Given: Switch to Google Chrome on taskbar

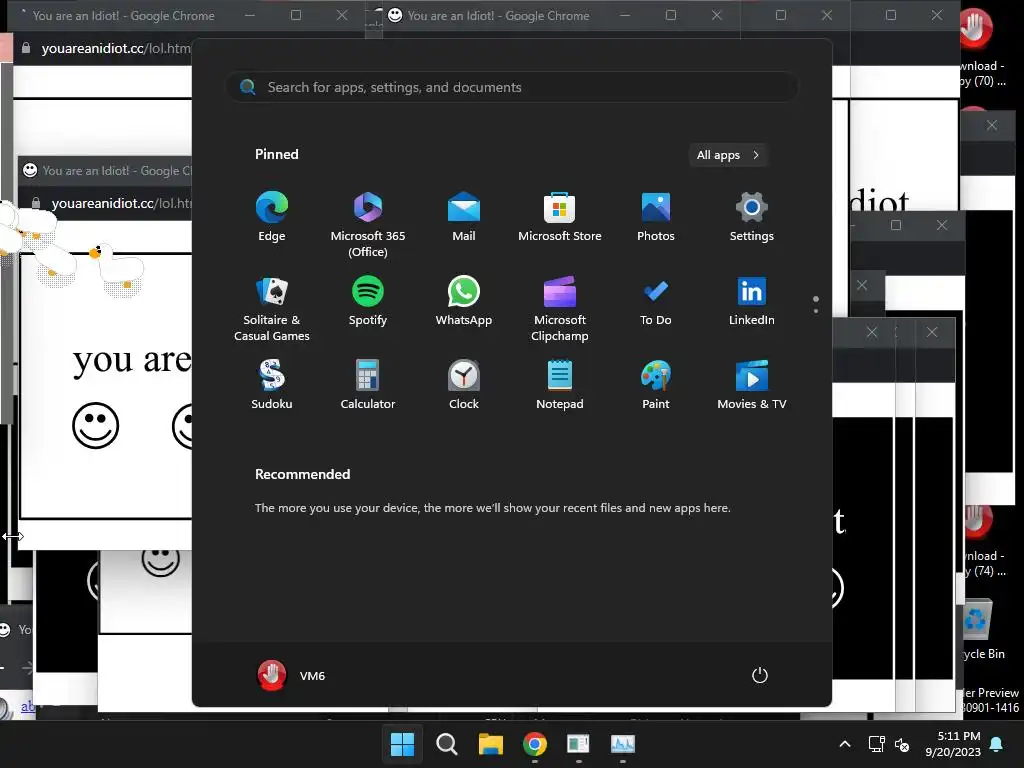Looking at the screenshot, I should [534, 744].
